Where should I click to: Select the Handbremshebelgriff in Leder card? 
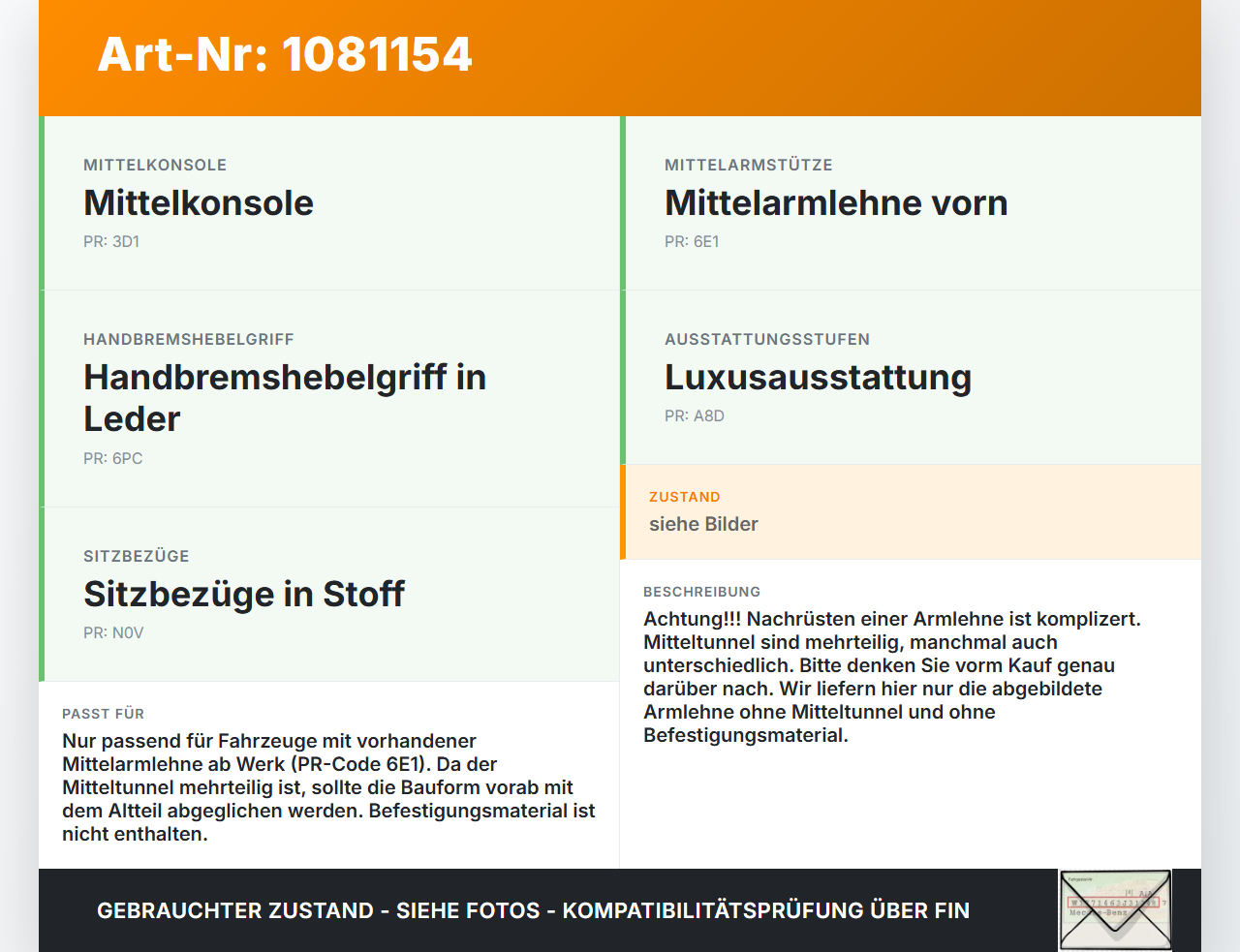click(329, 399)
